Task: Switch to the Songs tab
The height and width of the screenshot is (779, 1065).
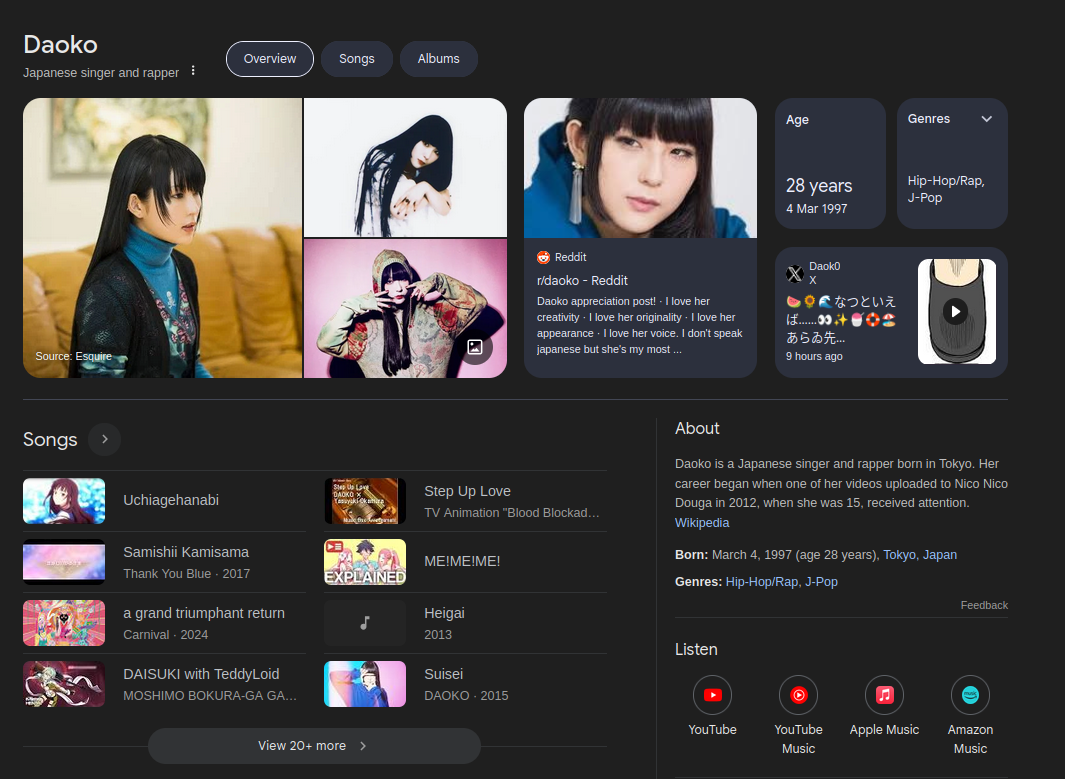Action: [x=357, y=59]
